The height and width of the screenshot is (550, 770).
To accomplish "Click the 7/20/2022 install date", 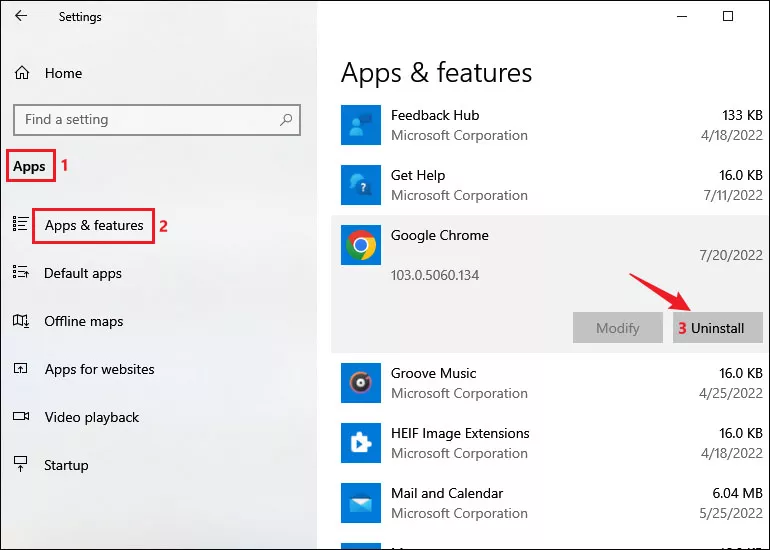I will click(731, 255).
